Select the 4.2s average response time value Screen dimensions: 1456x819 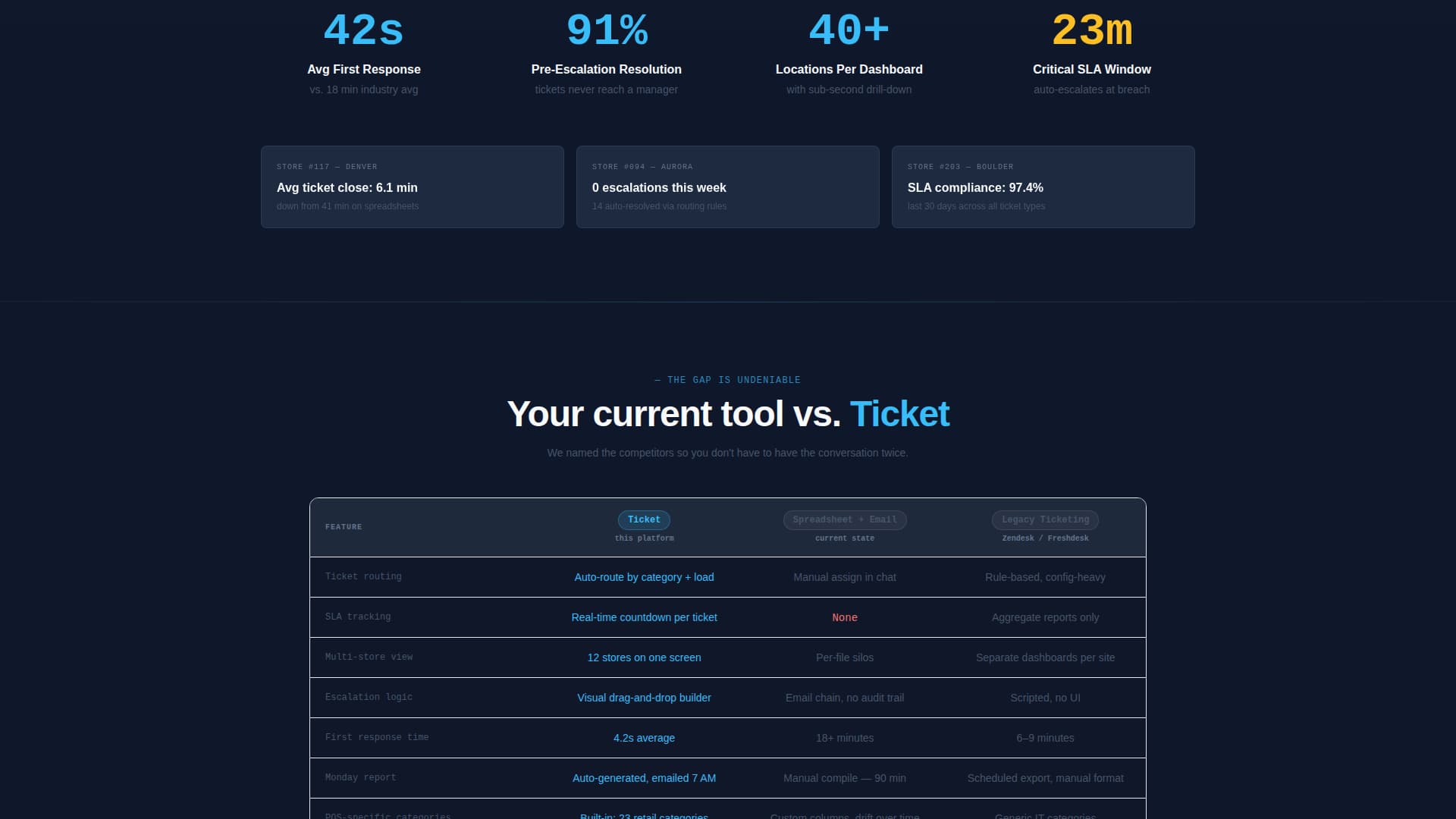pos(644,737)
